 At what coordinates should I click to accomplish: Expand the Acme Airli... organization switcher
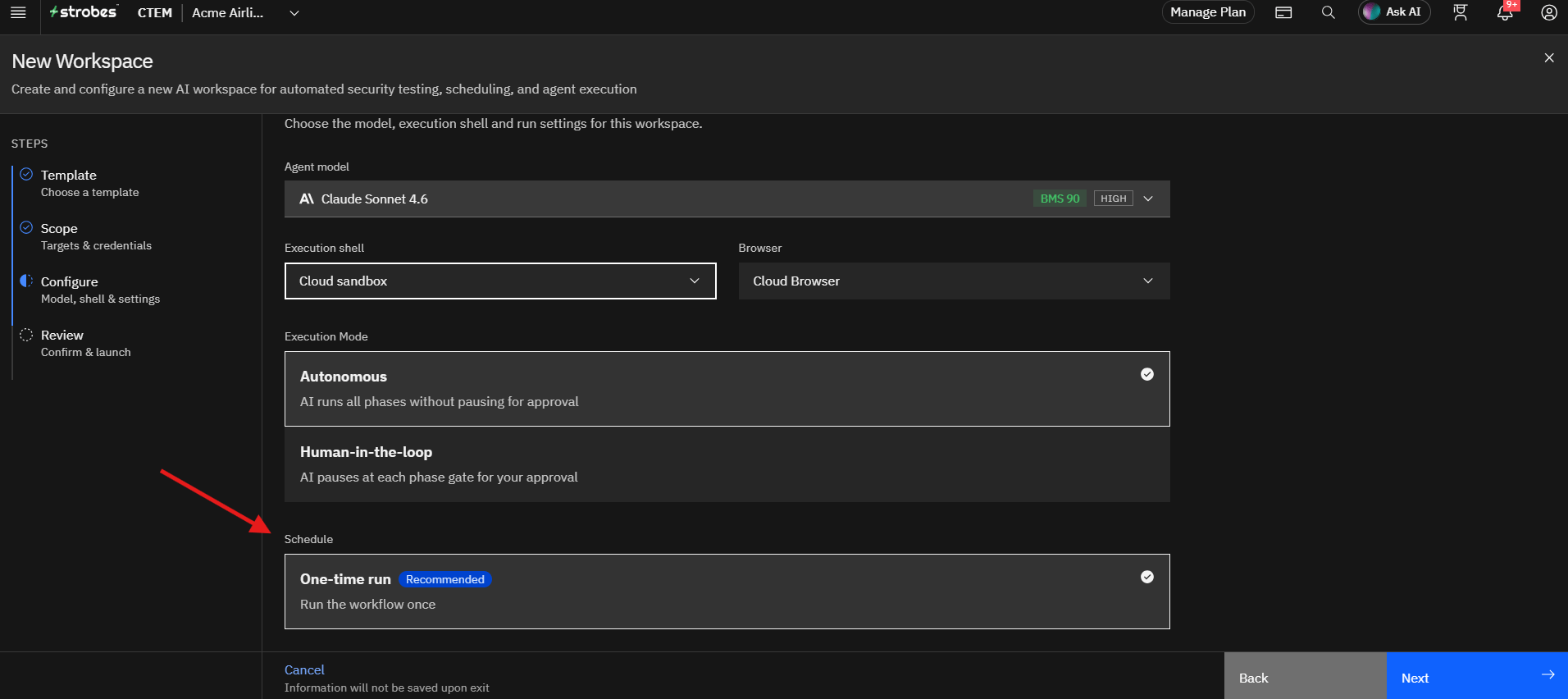(245, 12)
